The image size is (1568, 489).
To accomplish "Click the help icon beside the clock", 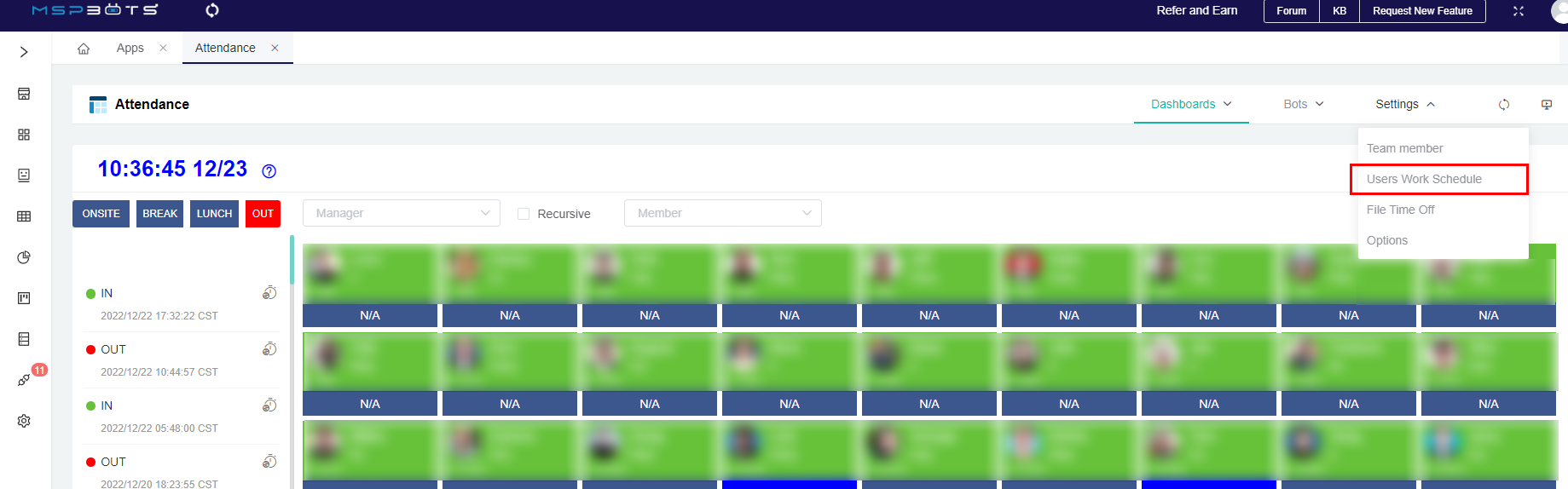I will click(x=269, y=171).
